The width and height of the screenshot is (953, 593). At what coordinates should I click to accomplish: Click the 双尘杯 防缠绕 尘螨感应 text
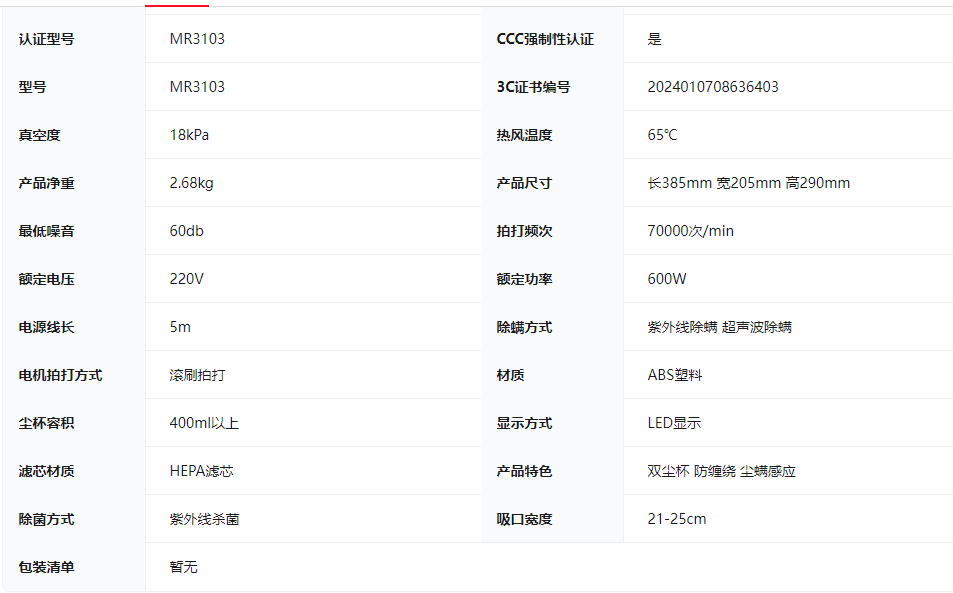click(721, 471)
